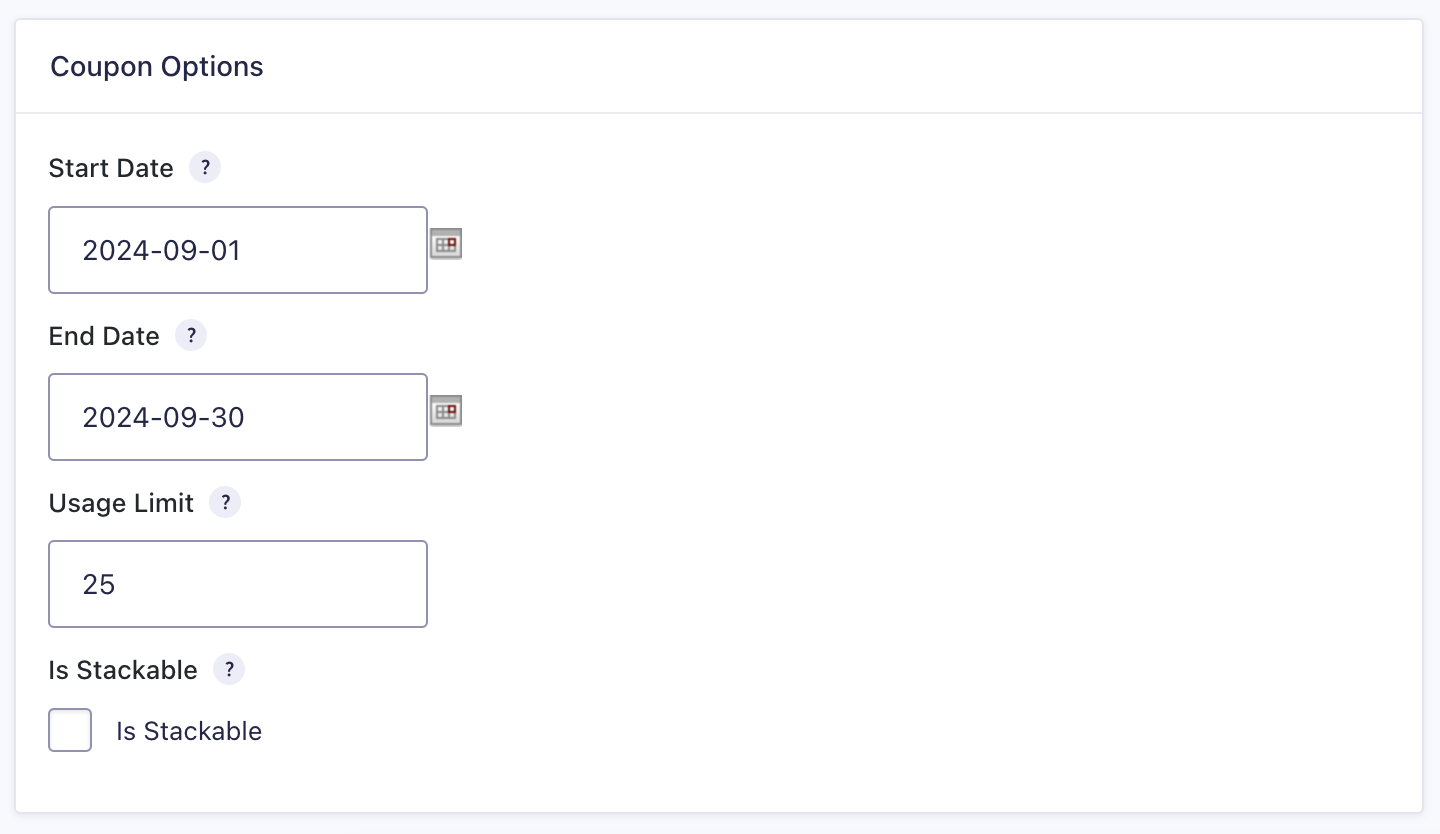The width and height of the screenshot is (1440, 834).
Task: Click the Is Stackable label text
Action: point(189,731)
